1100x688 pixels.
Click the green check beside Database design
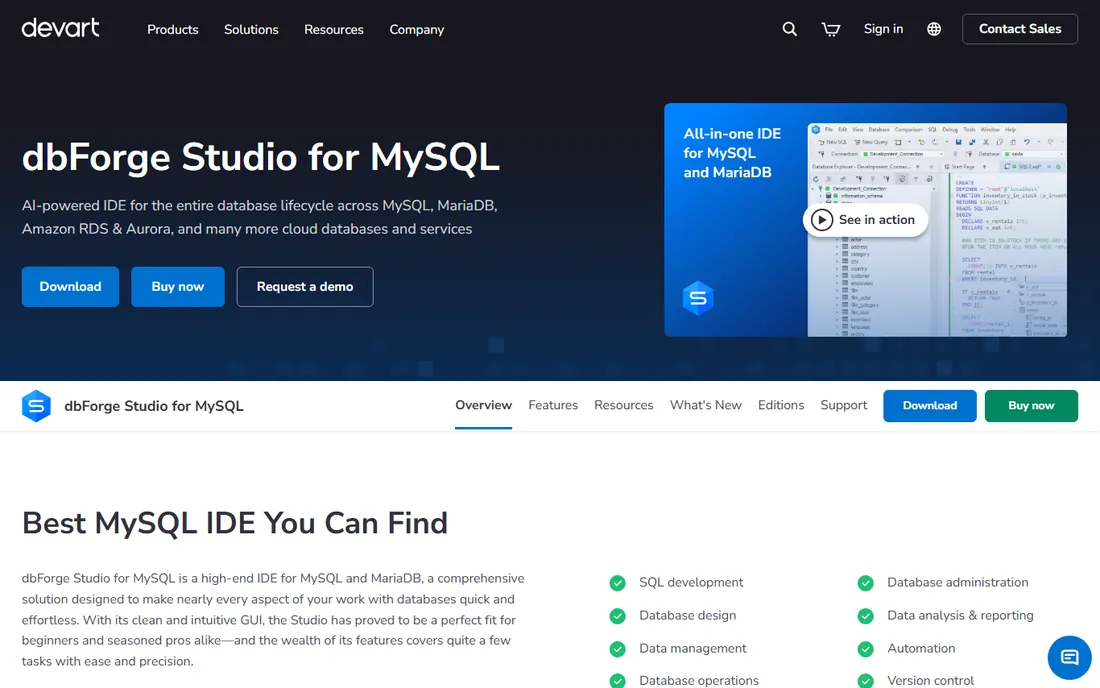pyautogui.click(x=617, y=616)
